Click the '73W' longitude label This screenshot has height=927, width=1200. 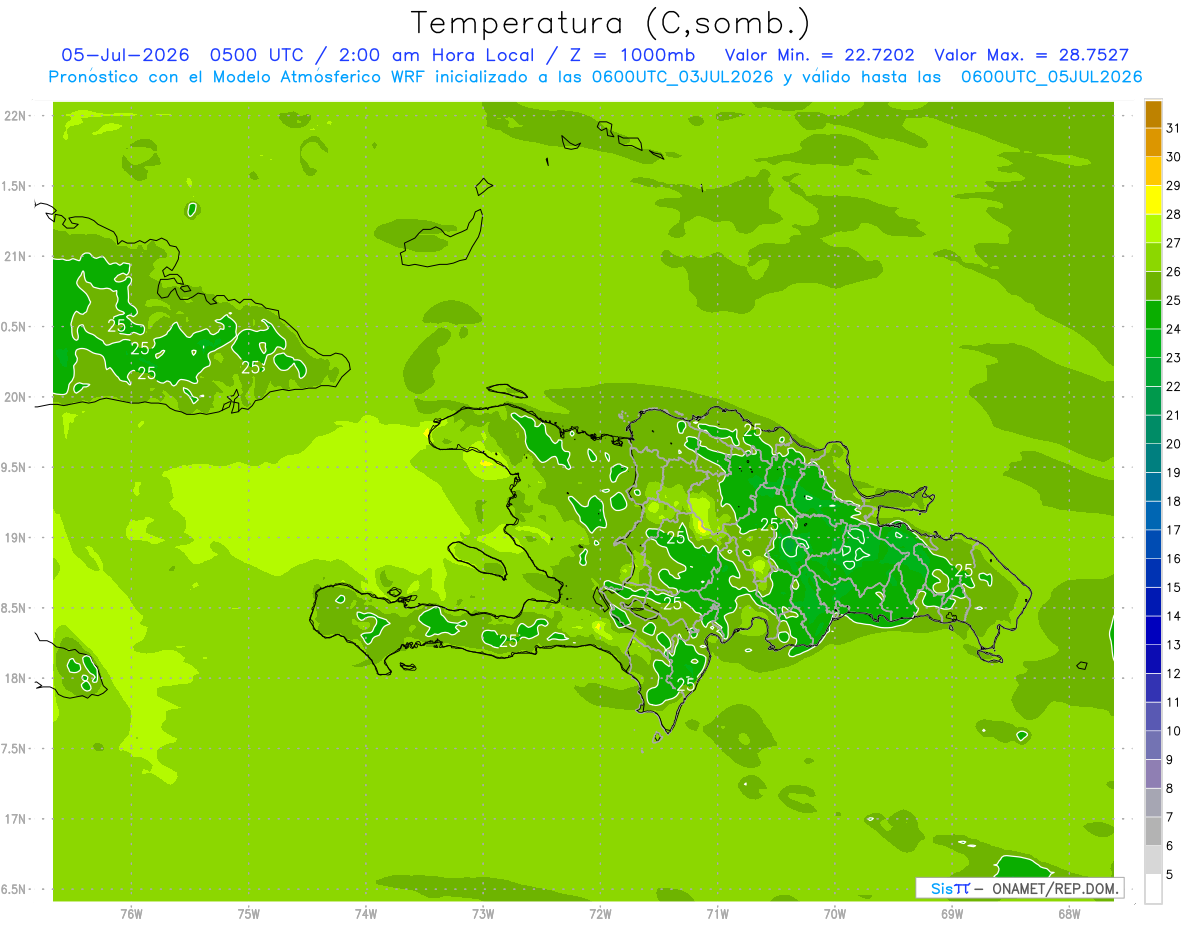point(483,914)
